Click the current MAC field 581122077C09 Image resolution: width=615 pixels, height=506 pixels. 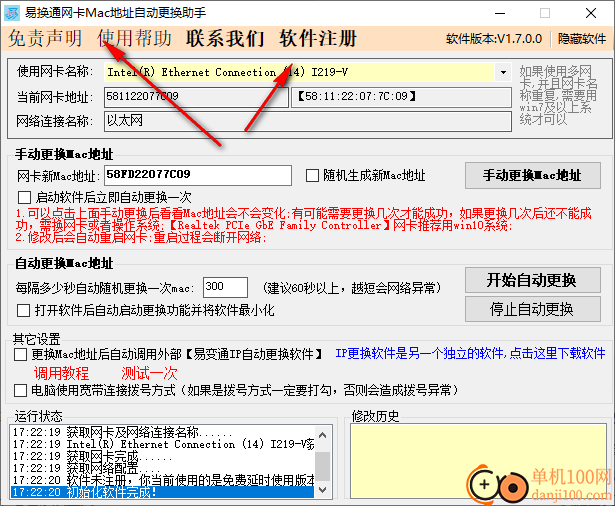(196, 97)
